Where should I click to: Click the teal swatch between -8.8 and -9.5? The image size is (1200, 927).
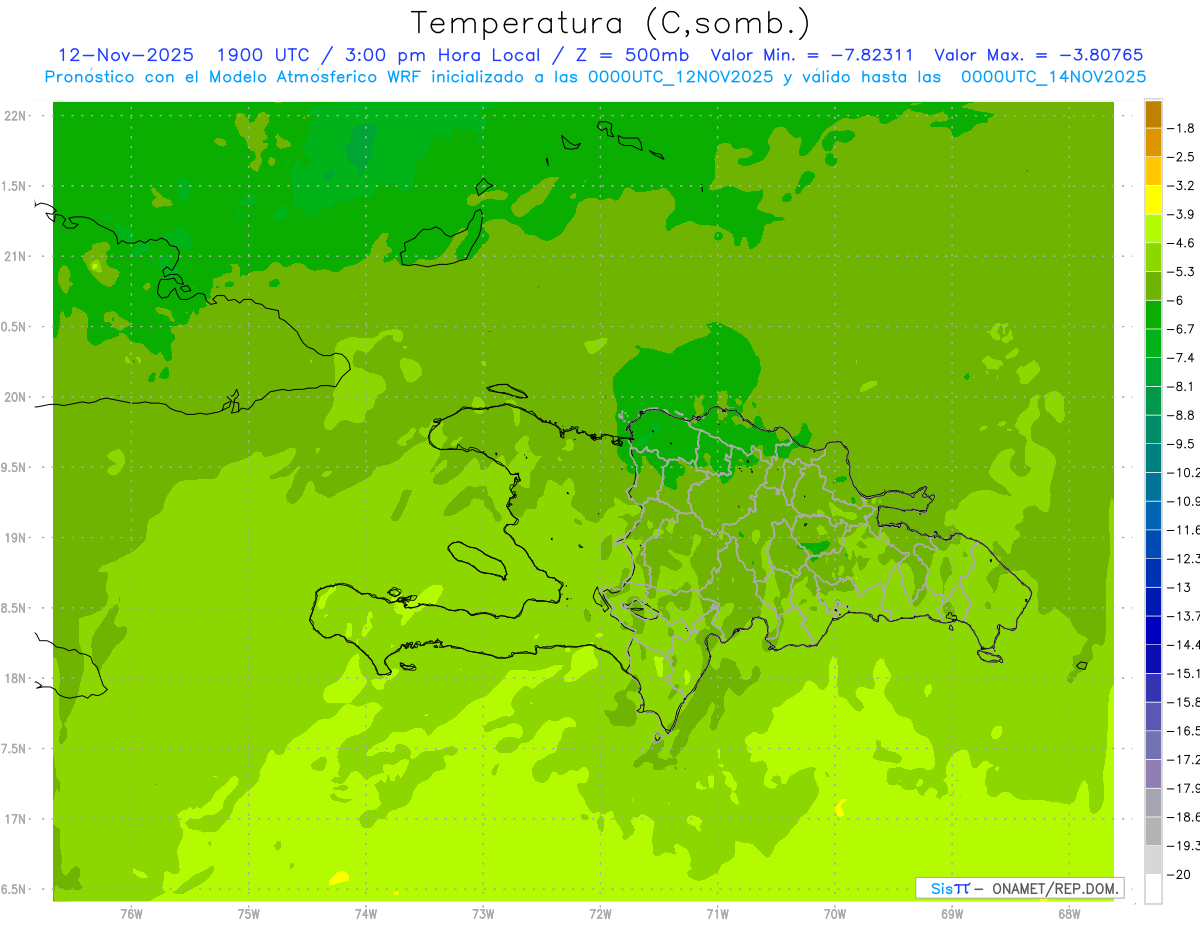[x=1153, y=430]
